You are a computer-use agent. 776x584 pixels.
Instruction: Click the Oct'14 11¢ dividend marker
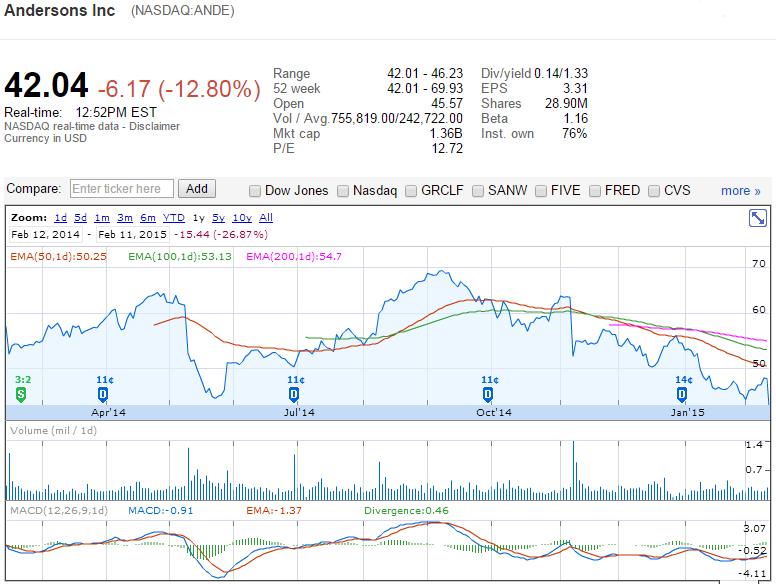tap(487, 394)
